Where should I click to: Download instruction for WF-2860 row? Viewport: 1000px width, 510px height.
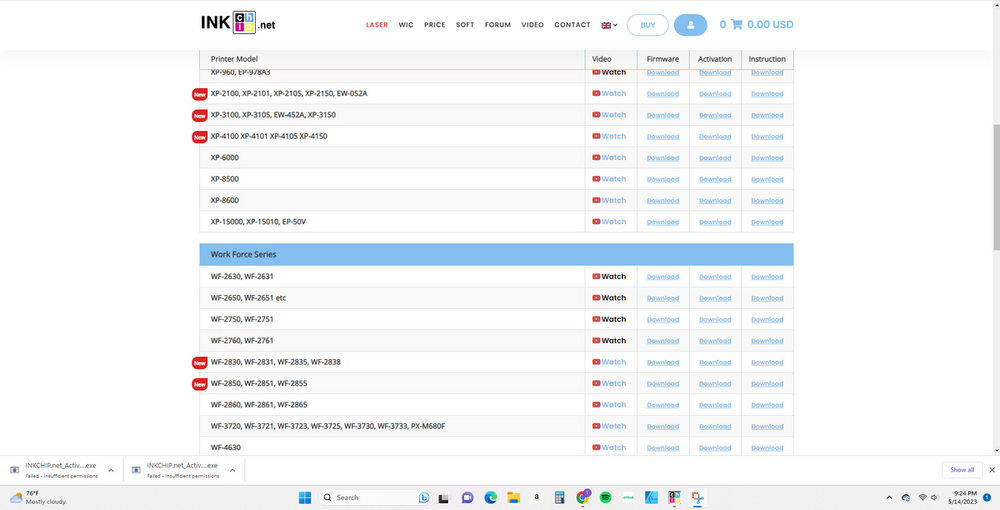click(x=767, y=405)
